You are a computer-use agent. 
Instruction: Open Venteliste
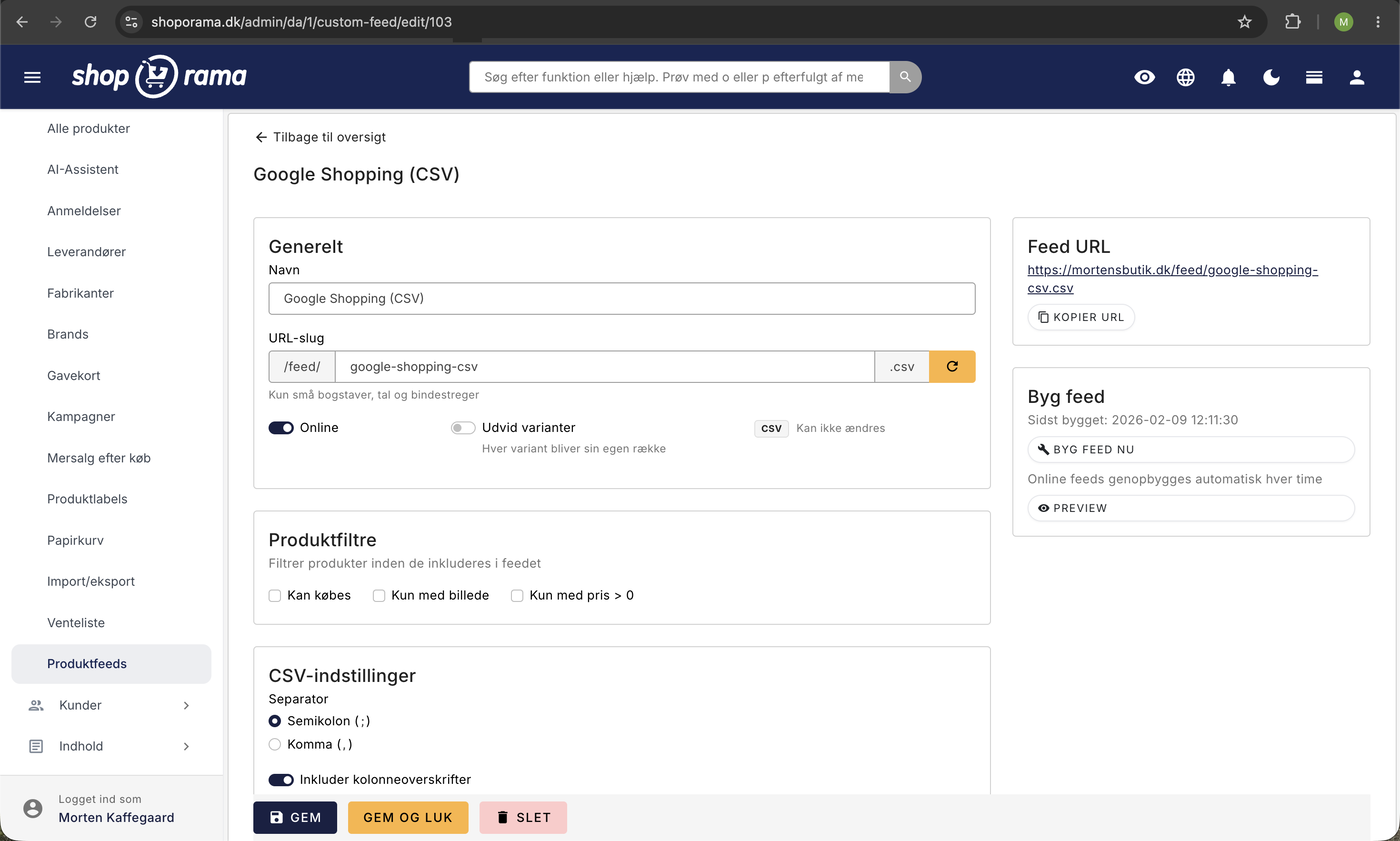(x=76, y=622)
